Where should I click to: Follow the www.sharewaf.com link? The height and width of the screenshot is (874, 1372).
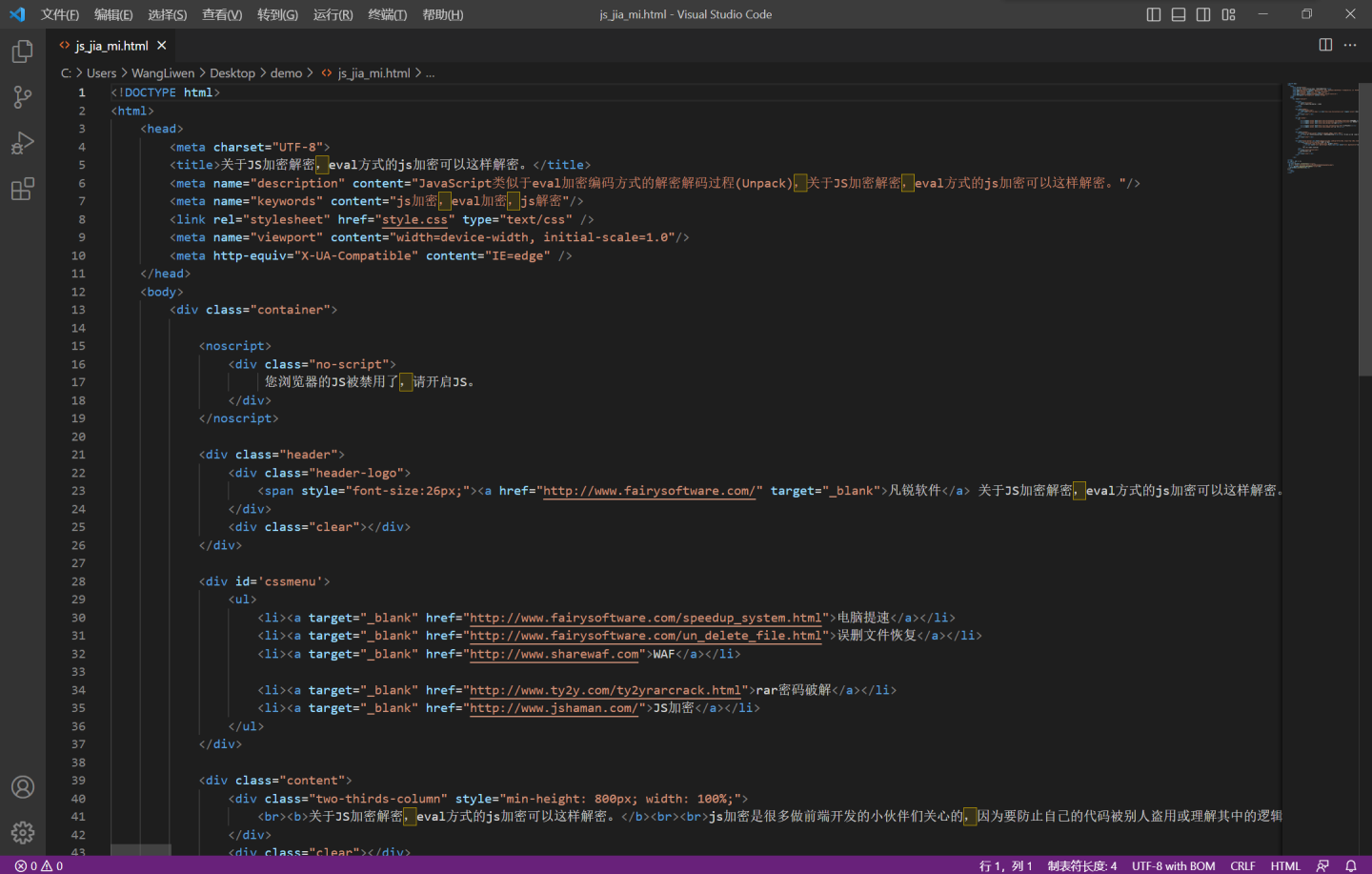[554, 654]
